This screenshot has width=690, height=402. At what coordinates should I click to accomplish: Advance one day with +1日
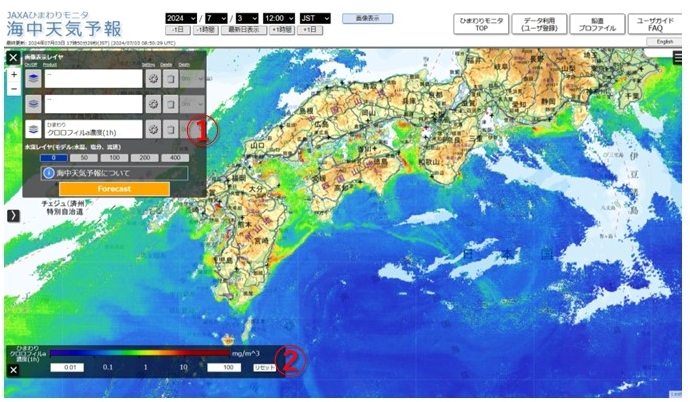[310, 30]
